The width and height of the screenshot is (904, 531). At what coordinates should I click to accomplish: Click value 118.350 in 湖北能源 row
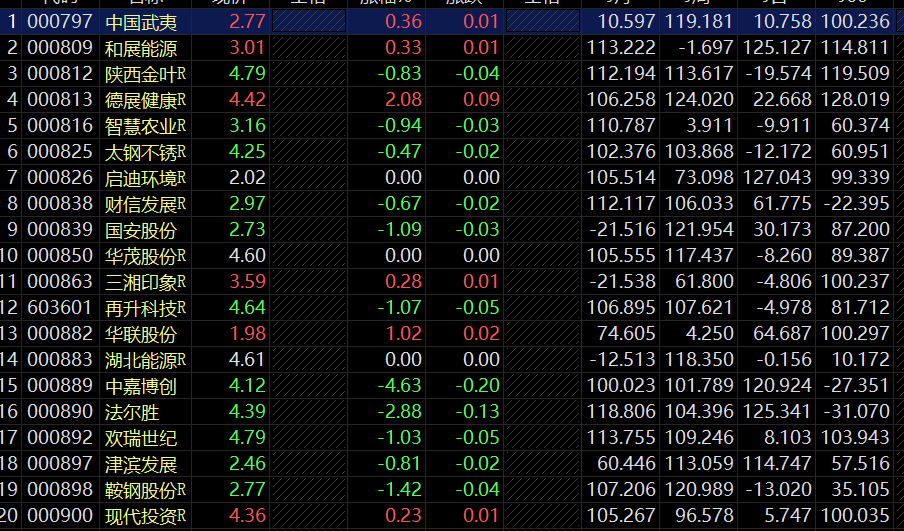[x=699, y=360]
